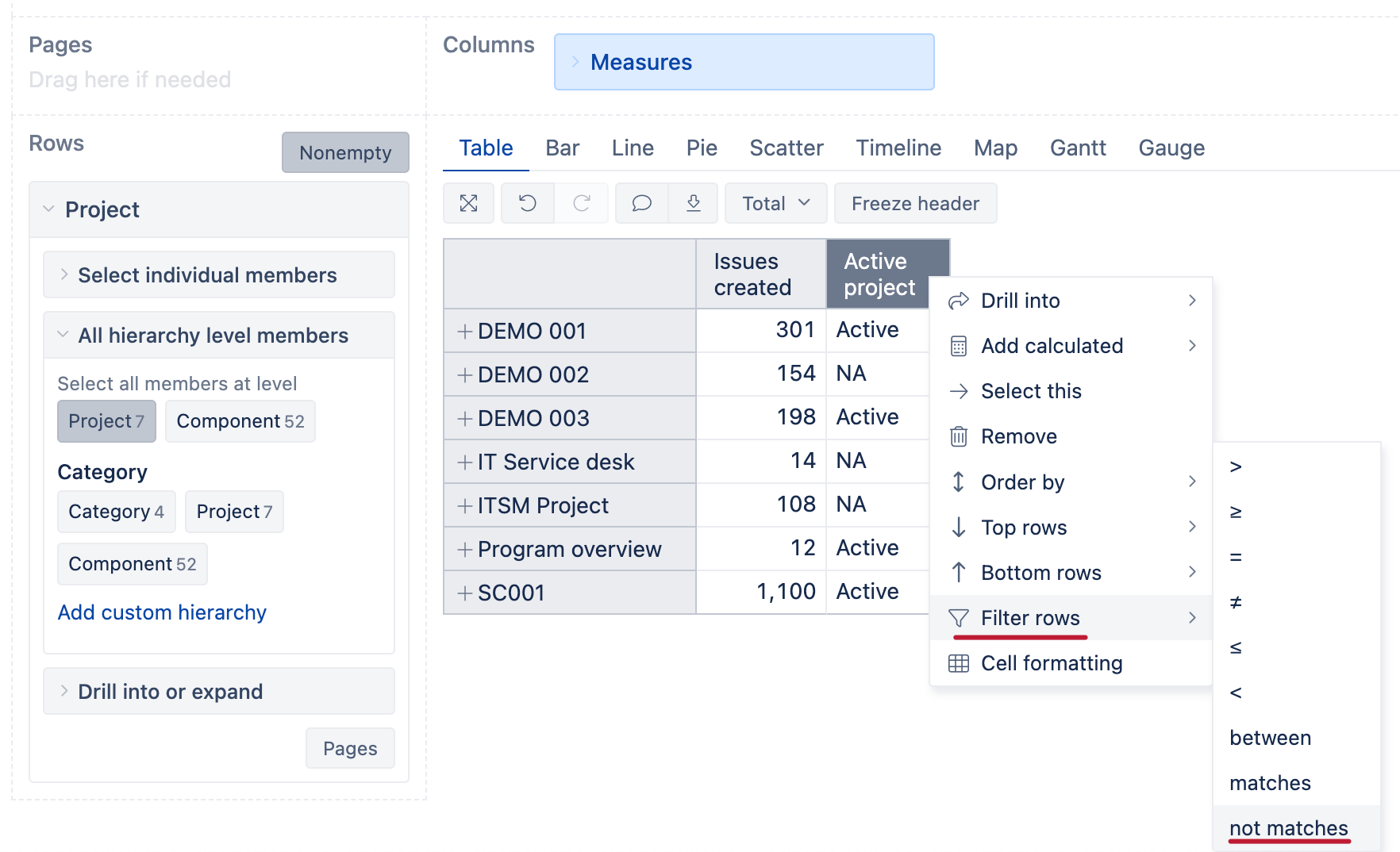This screenshot has width=1400, height=852.
Task: Open the Total dropdown
Action: pyautogui.click(x=775, y=203)
